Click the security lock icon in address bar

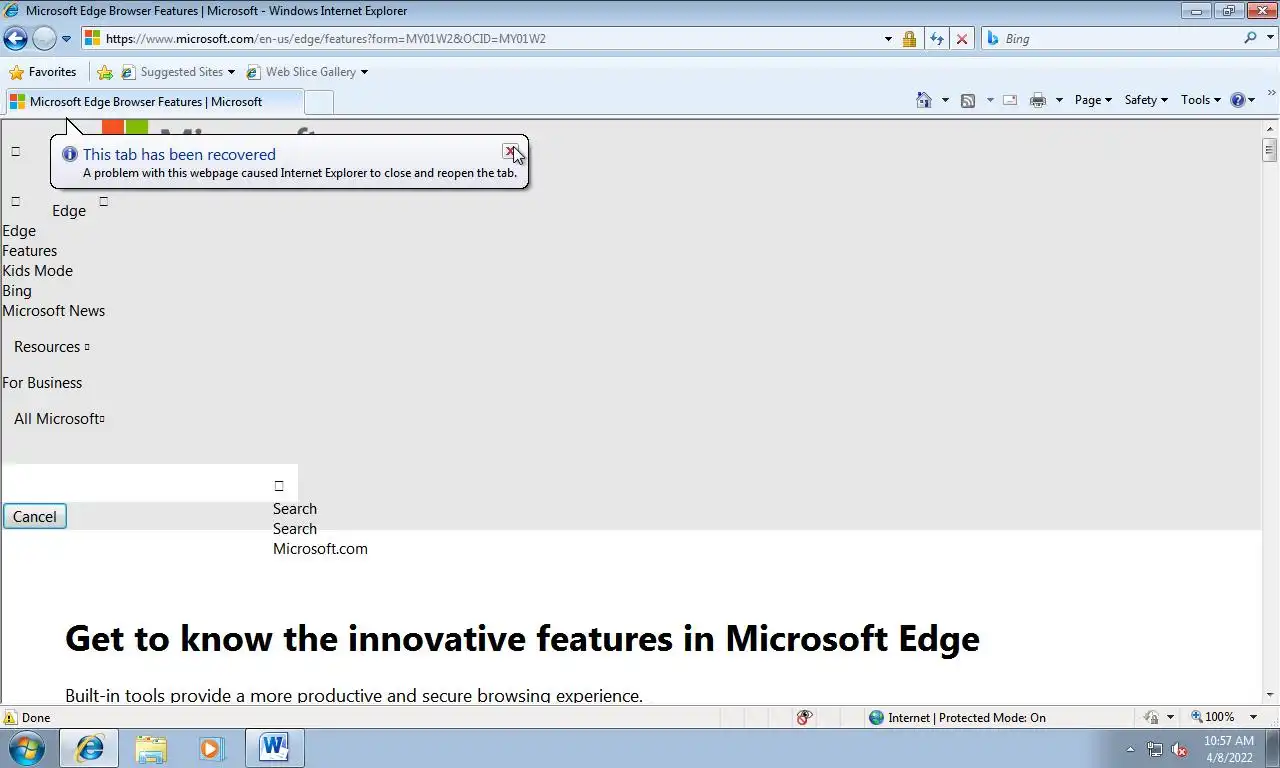click(909, 39)
